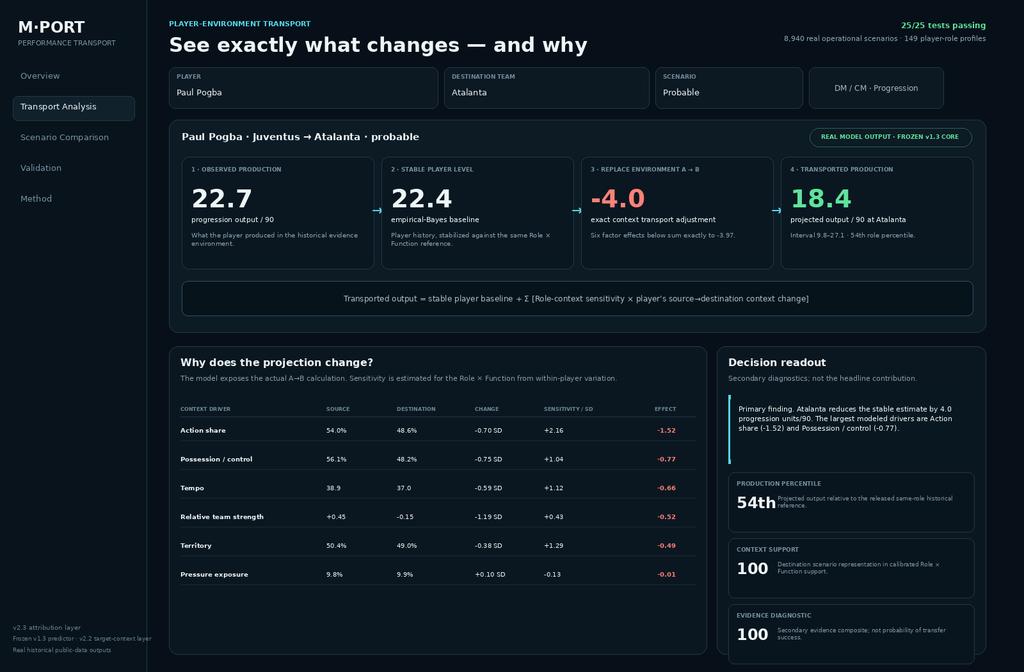Click the Primary finding paragraph in Decision readout
Screen dimensions: 1024x672
coord(845,419)
